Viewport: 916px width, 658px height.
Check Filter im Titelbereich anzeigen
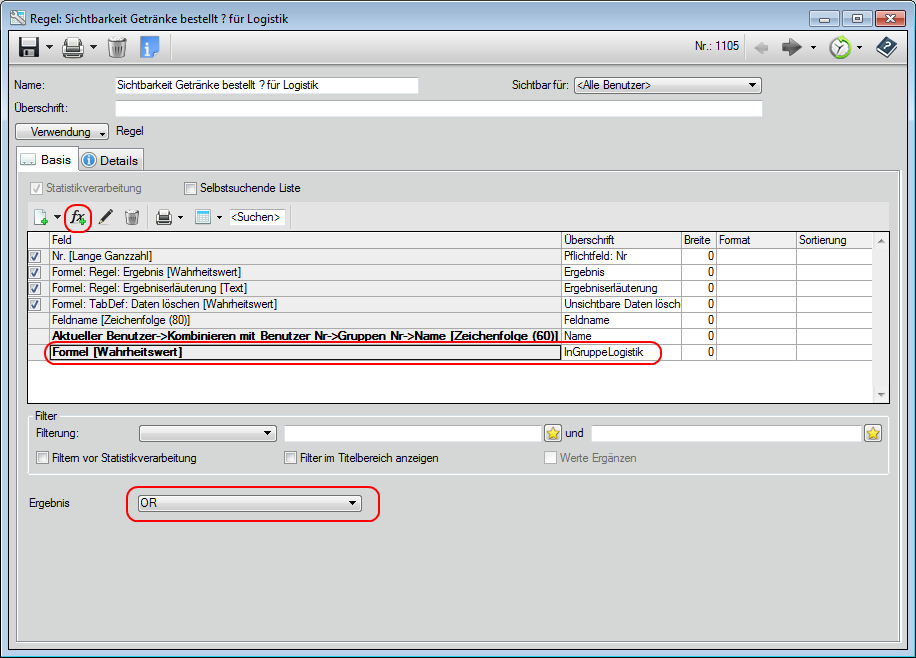click(291, 458)
